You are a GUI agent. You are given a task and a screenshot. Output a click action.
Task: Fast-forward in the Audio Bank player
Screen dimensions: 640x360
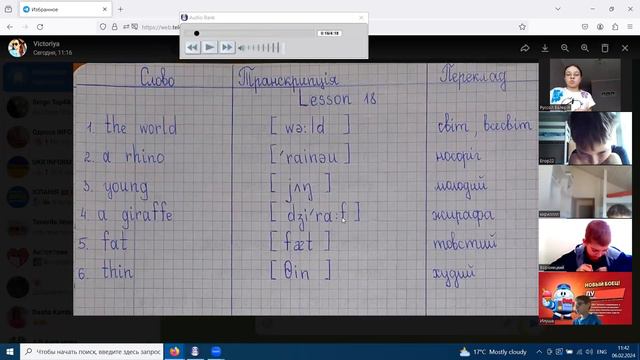pos(227,47)
